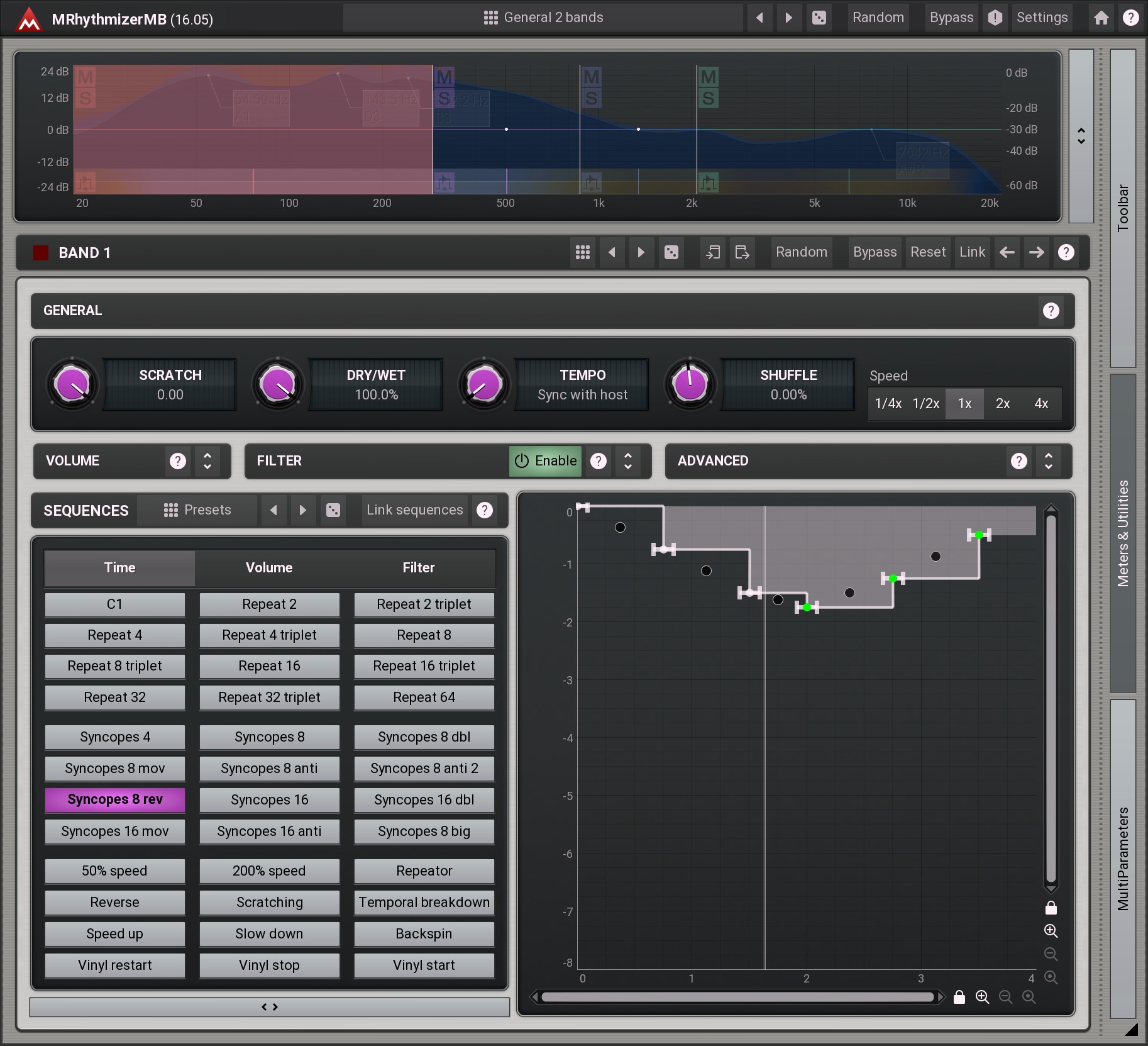Click Band 1 random preset dice
1148x1046 pixels.
click(x=671, y=252)
